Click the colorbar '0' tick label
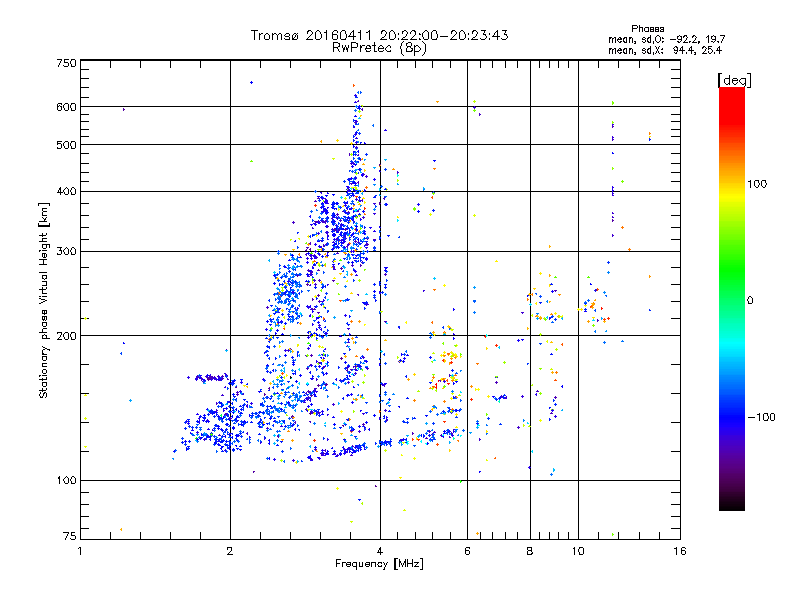 tap(750, 301)
